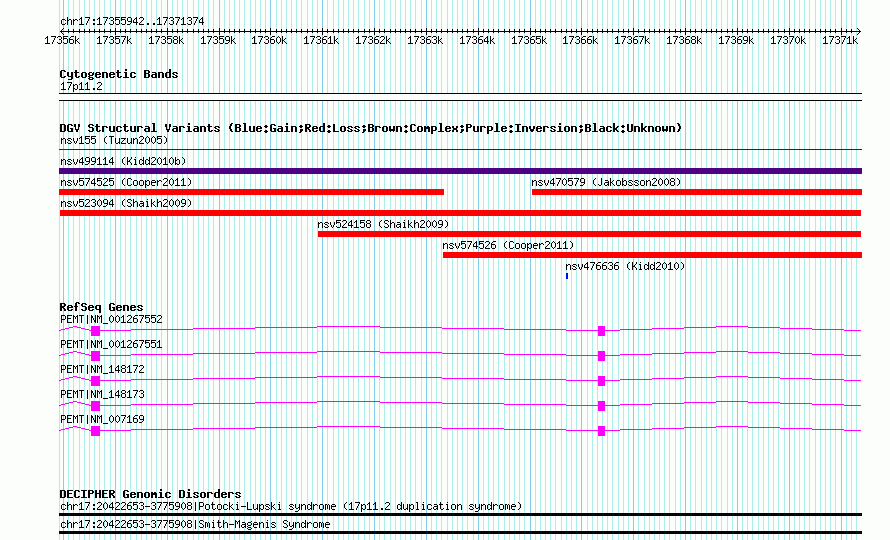Screen dimensions: 890x540
Task: Open transcript label PEMT|NM_001267551
Action: click(x=111, y=345)
